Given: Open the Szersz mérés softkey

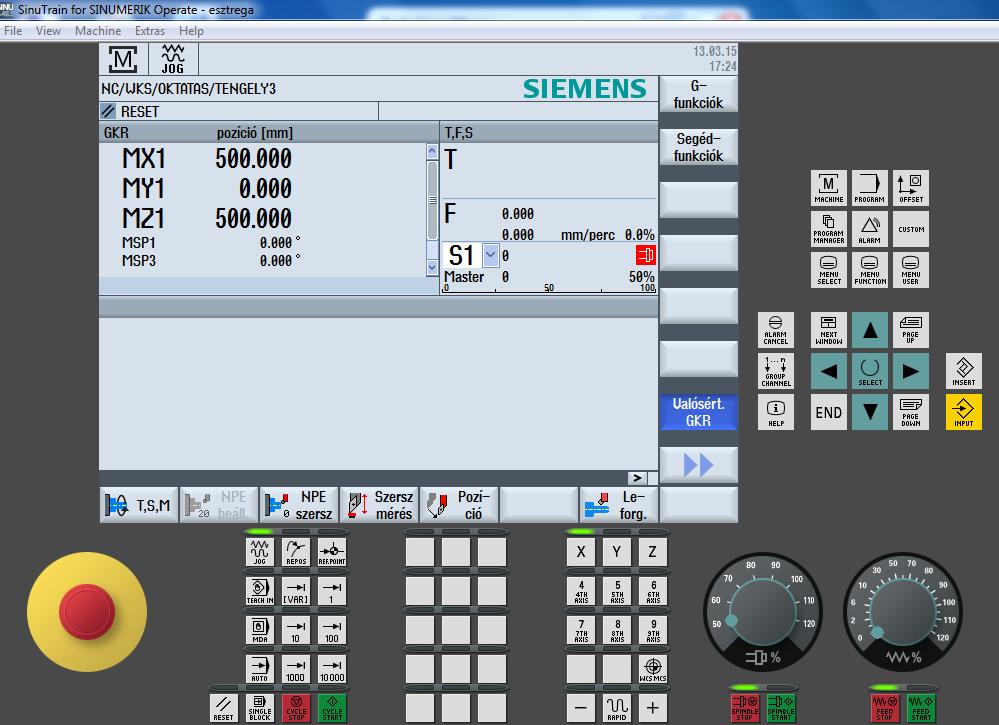Looking at the screenshot, I should click(379, 505).
